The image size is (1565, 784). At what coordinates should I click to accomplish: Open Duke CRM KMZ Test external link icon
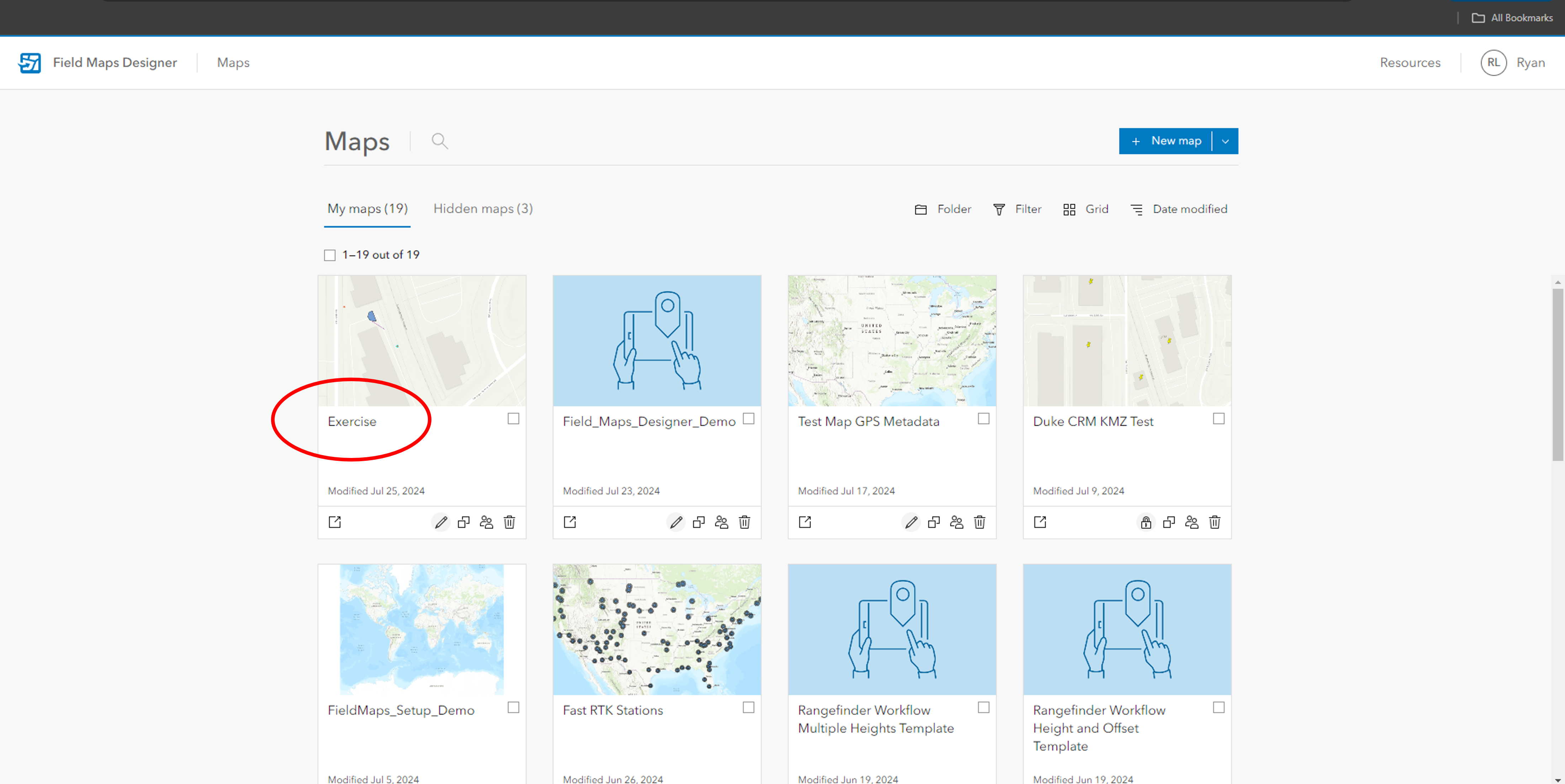tap(1040, 522)
